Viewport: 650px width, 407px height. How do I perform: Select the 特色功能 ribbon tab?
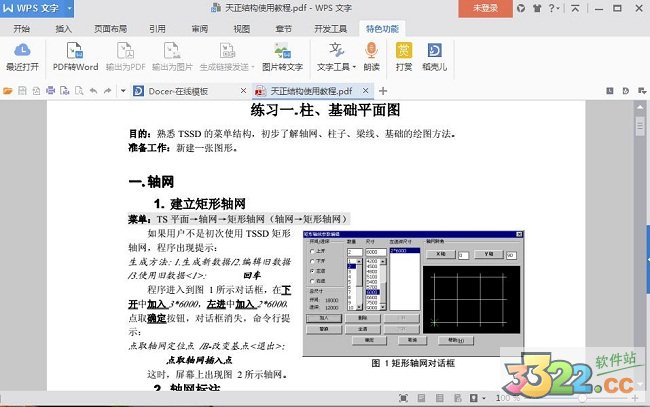point(382,29)
